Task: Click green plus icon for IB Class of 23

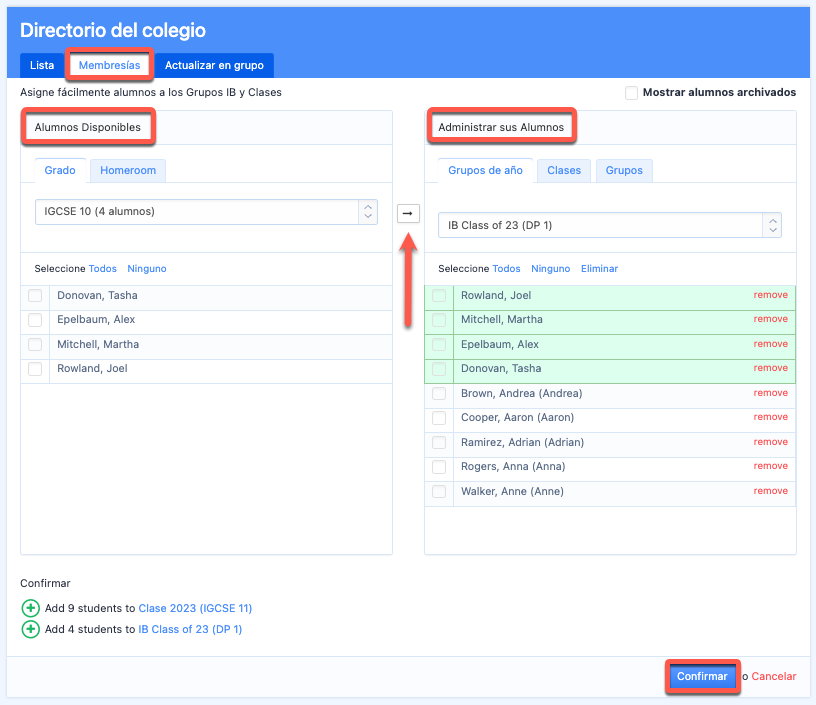Action: tap(30, 630)
